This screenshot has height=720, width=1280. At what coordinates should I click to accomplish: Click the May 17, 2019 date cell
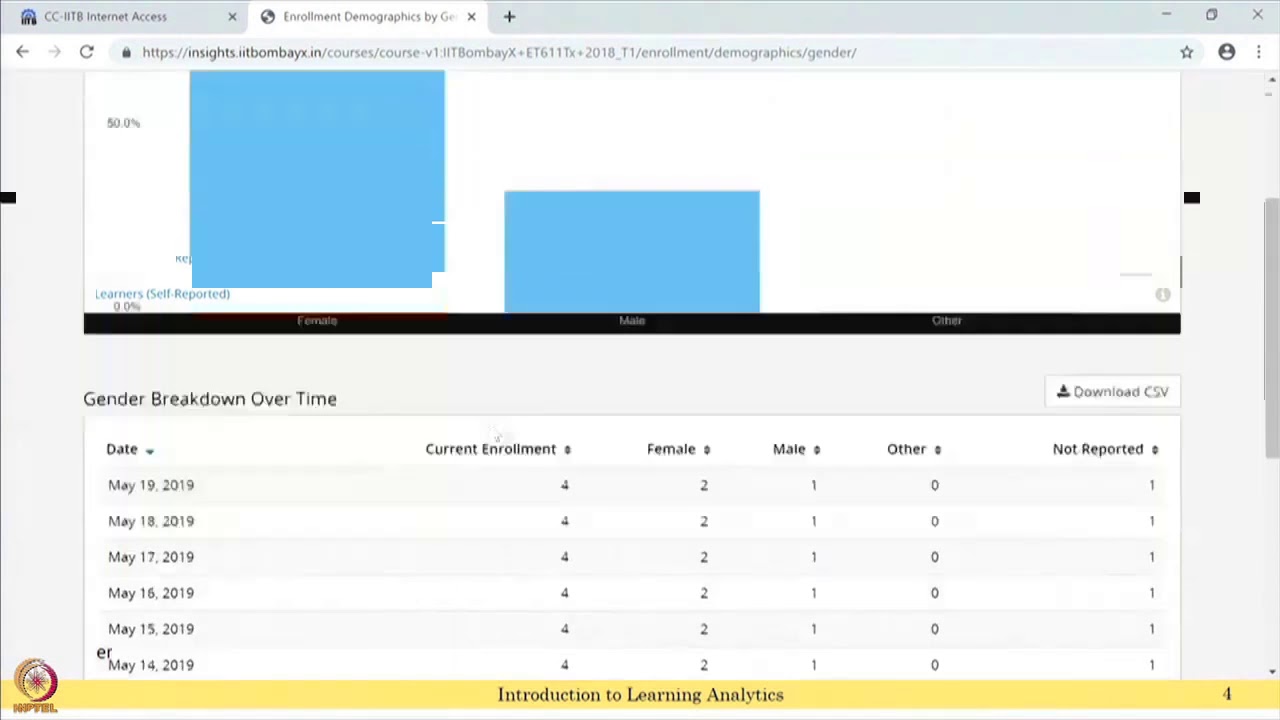click(151, 557)
